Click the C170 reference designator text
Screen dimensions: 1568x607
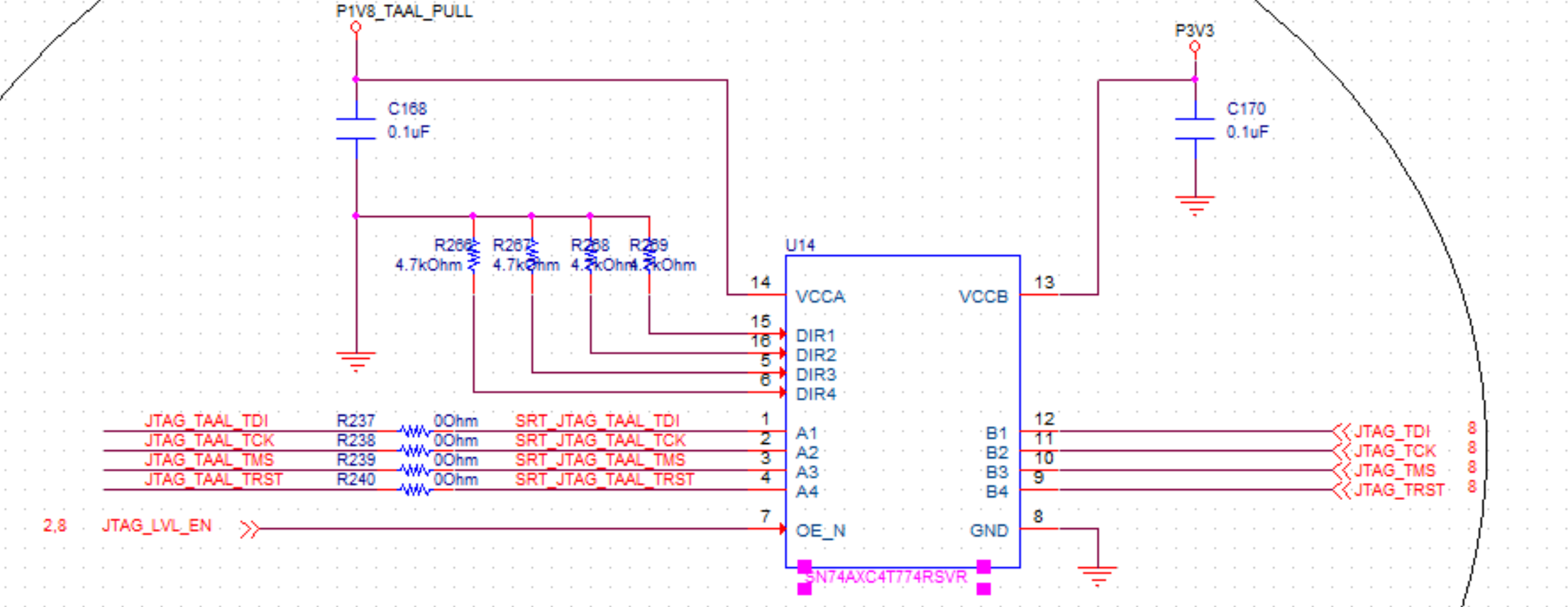pyautogui.click(x=1246, y=109)
